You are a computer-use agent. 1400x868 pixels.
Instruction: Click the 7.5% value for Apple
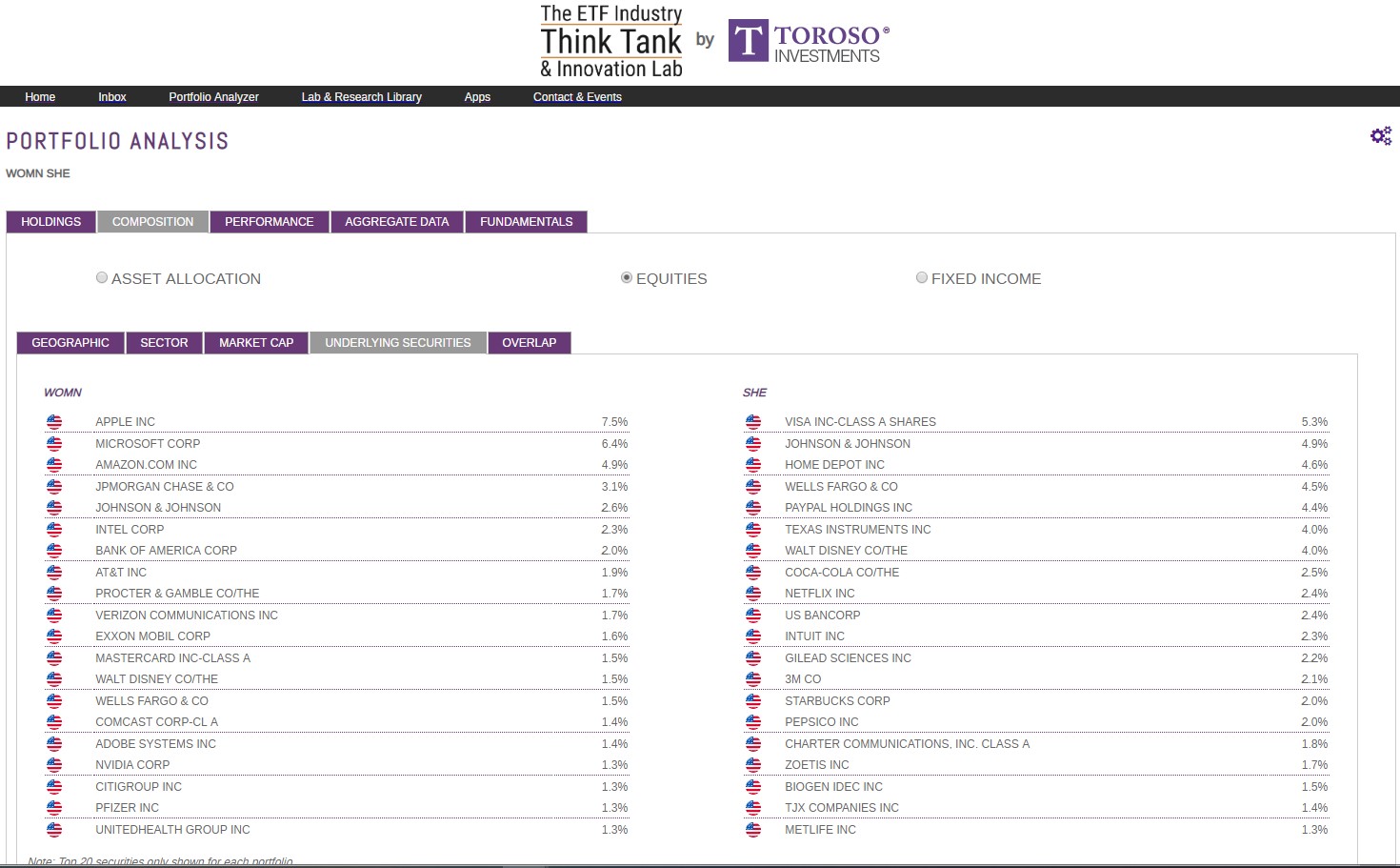[614, 422]
